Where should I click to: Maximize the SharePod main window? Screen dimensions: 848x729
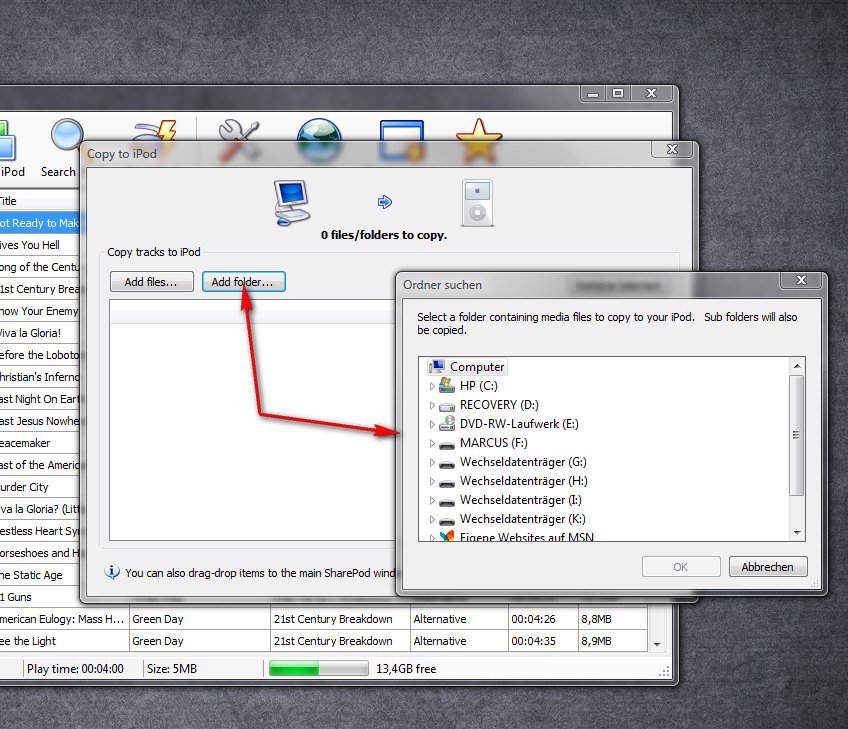coord(618,93)
